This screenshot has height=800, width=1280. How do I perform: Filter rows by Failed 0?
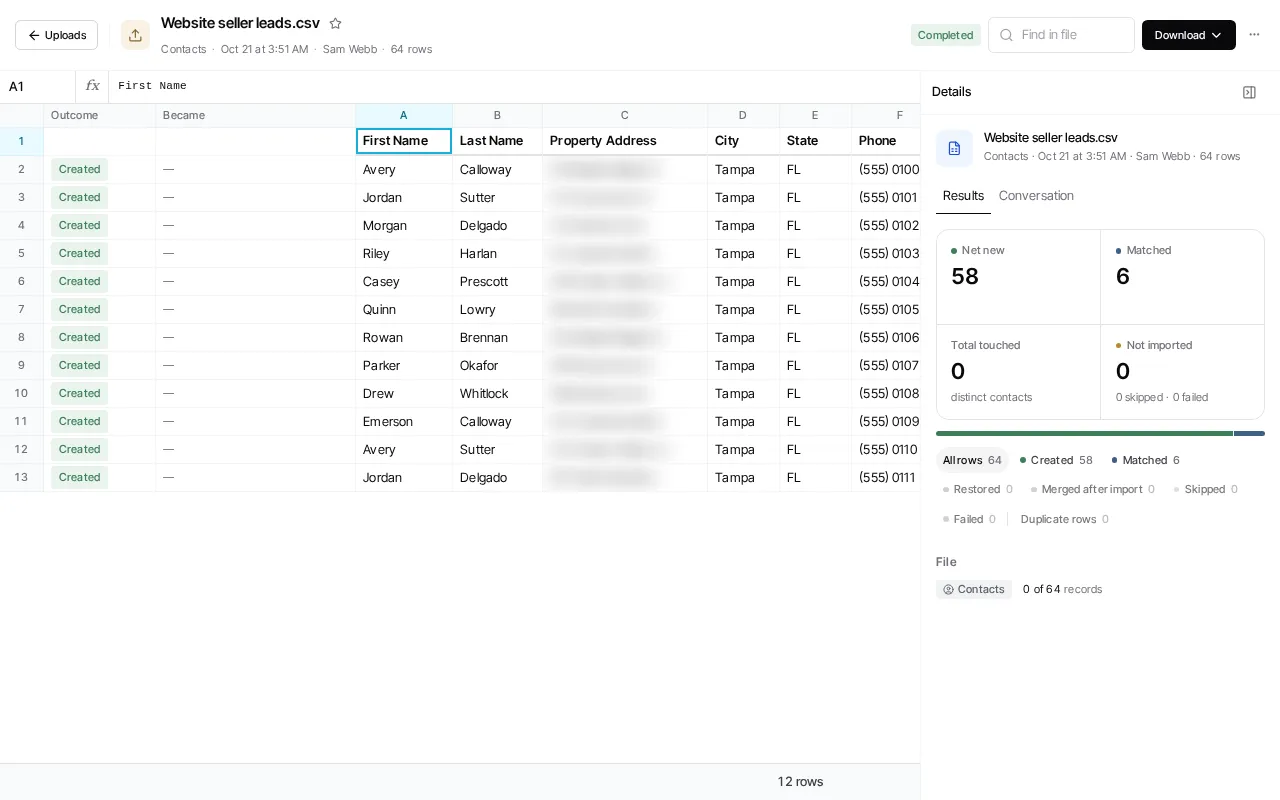(969, 519)
